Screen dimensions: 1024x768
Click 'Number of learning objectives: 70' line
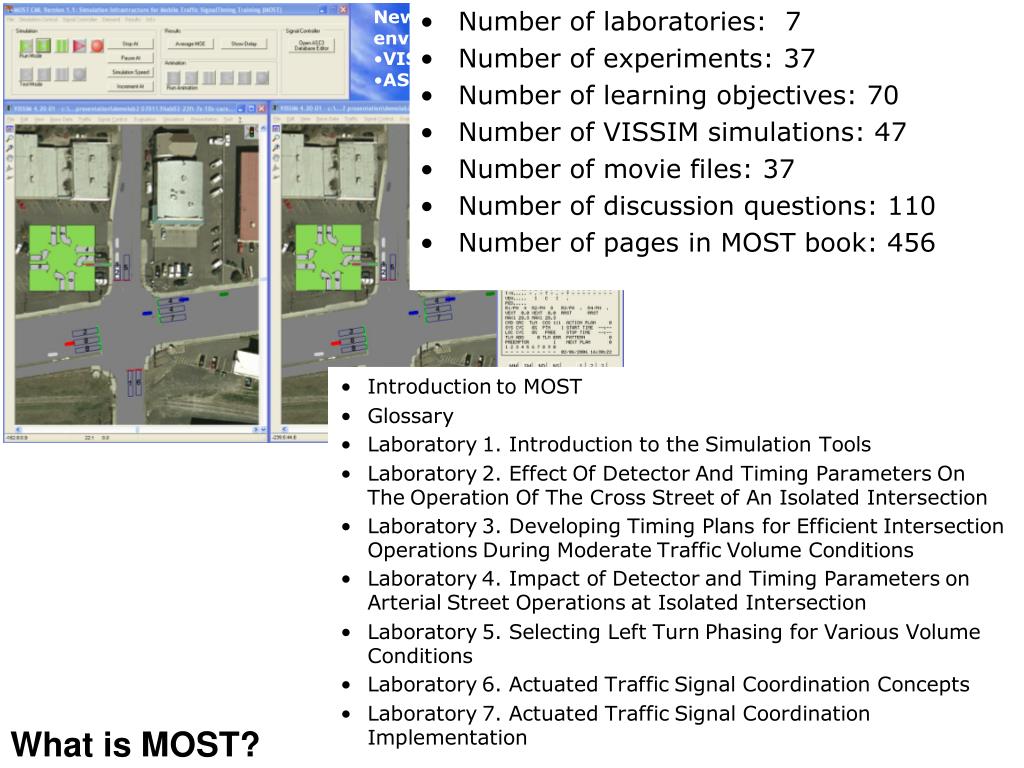coord(678,95)
